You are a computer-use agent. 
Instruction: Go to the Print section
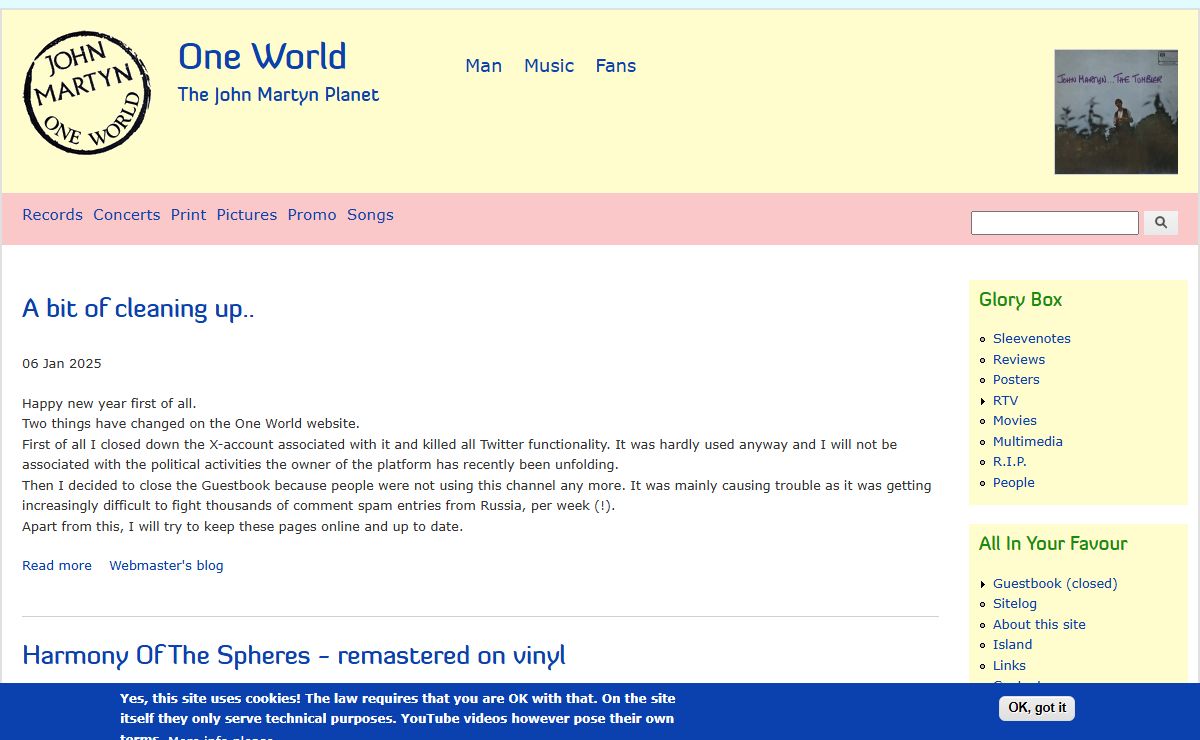[x=188, y=215]
